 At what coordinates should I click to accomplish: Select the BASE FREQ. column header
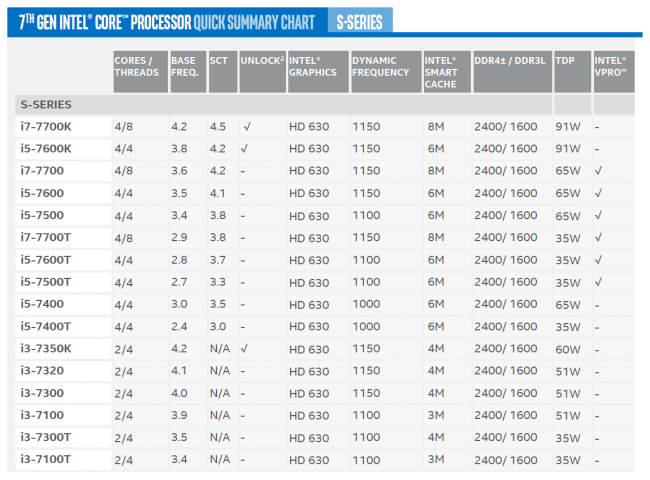[184, 66]
